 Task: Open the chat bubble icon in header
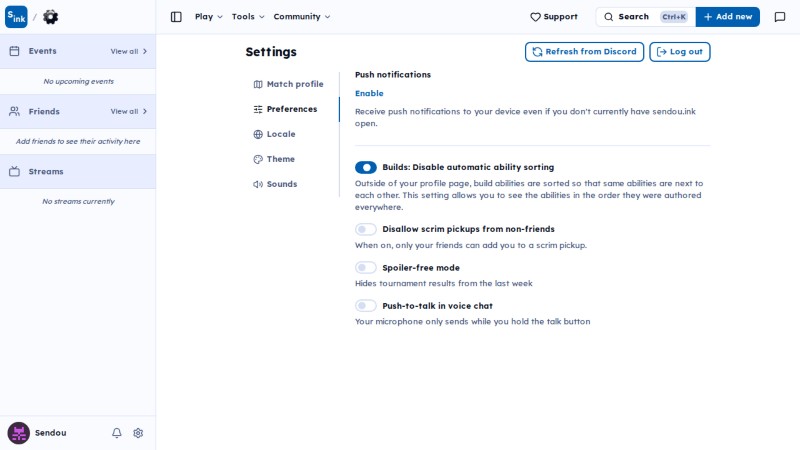[780, 17]
